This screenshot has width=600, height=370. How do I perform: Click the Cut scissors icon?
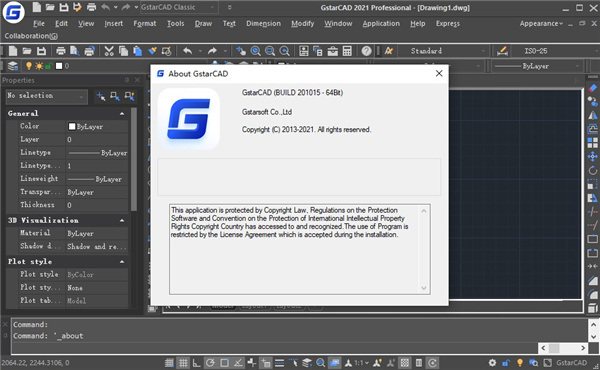tap(109, 51)
